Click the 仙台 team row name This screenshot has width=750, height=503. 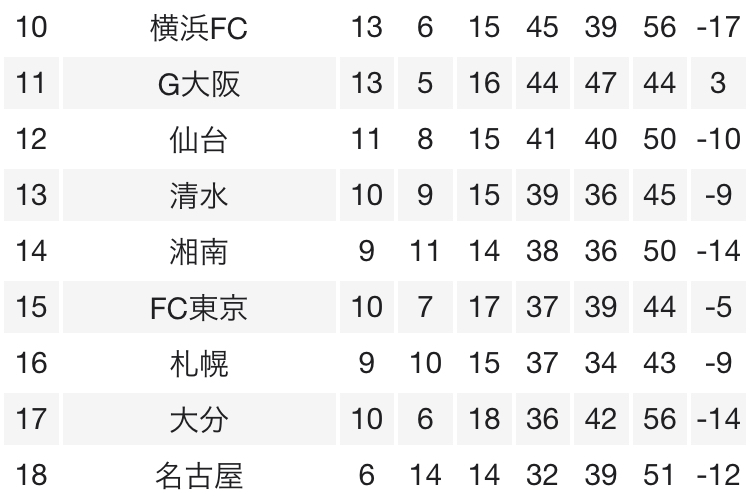[x=199, y=139]
